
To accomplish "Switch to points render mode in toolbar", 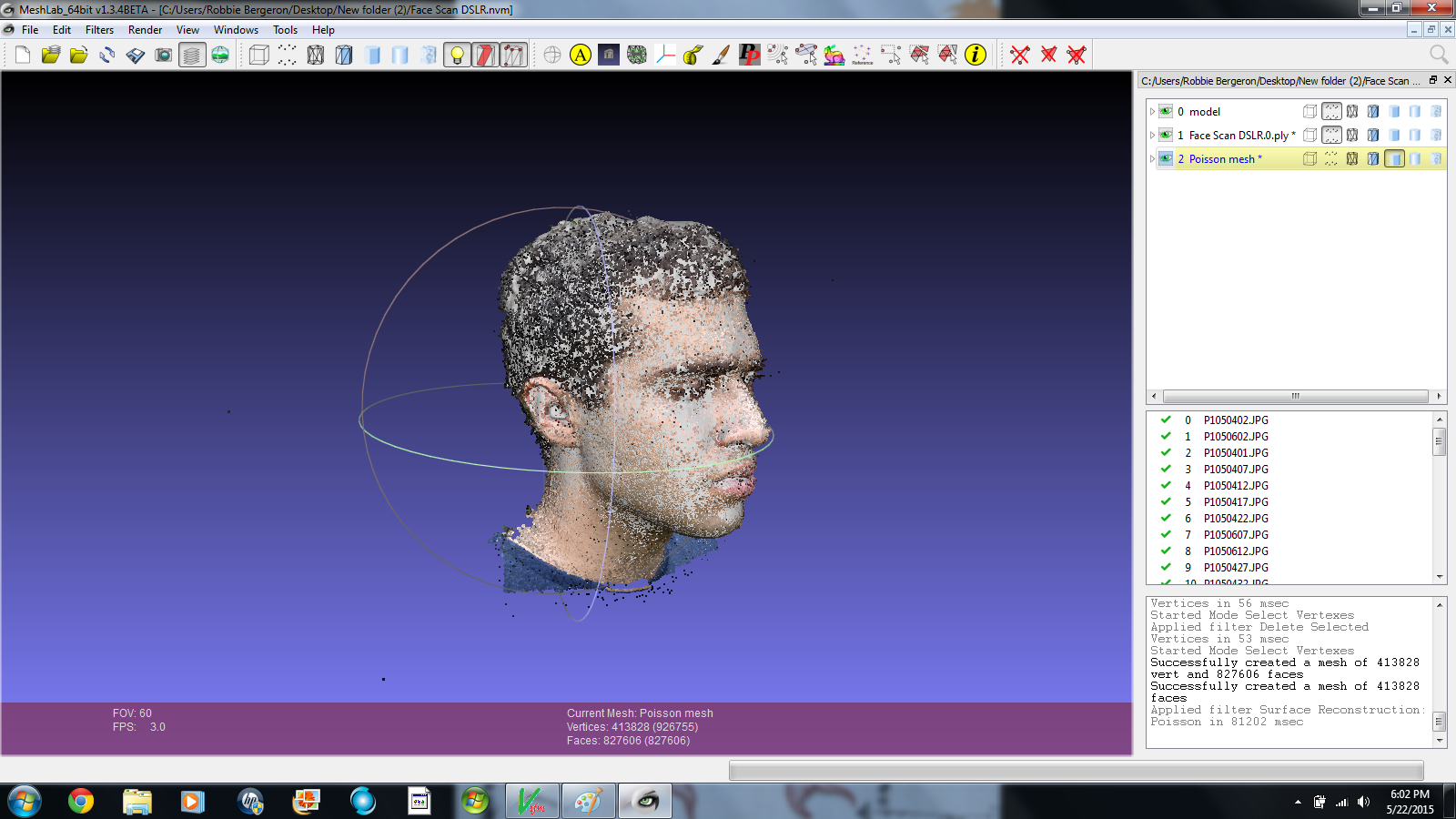I will (x=288, y=56).
